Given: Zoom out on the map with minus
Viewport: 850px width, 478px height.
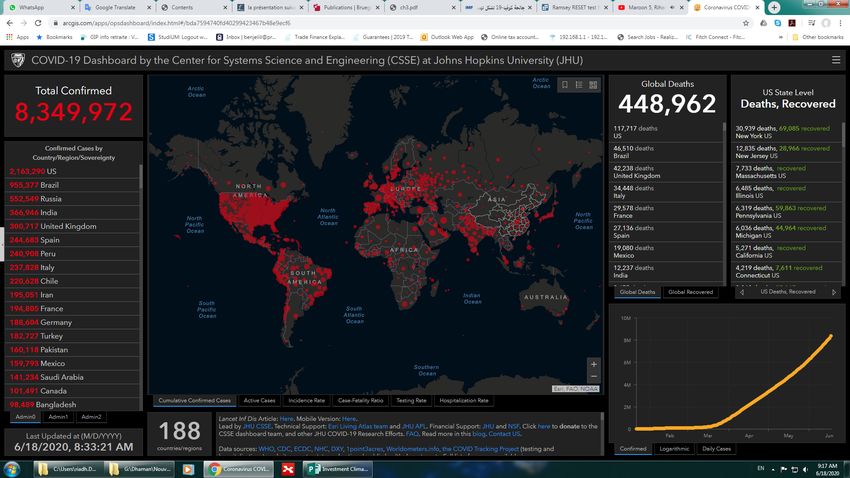Looking at the screenshot, I should (594, 376).
